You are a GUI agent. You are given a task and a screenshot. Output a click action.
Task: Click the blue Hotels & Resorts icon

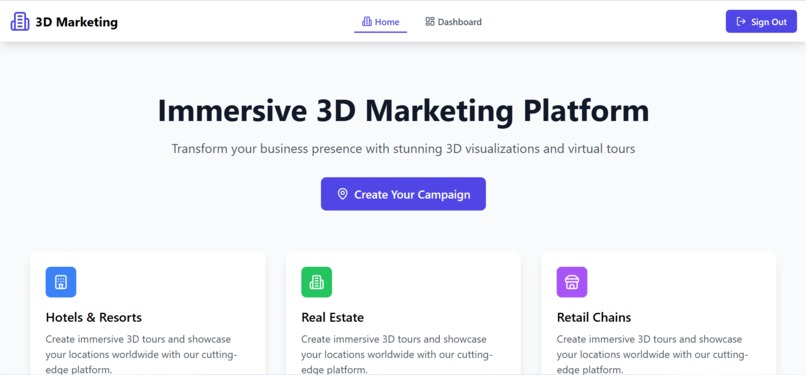point(61,282)
